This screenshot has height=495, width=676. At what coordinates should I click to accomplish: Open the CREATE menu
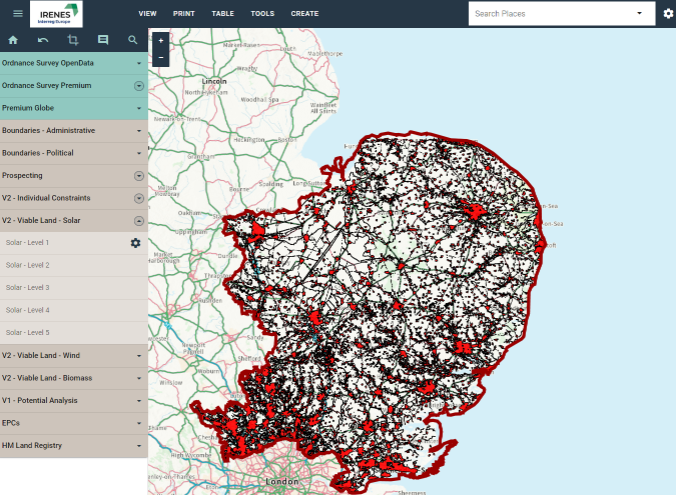click(304, 14)
